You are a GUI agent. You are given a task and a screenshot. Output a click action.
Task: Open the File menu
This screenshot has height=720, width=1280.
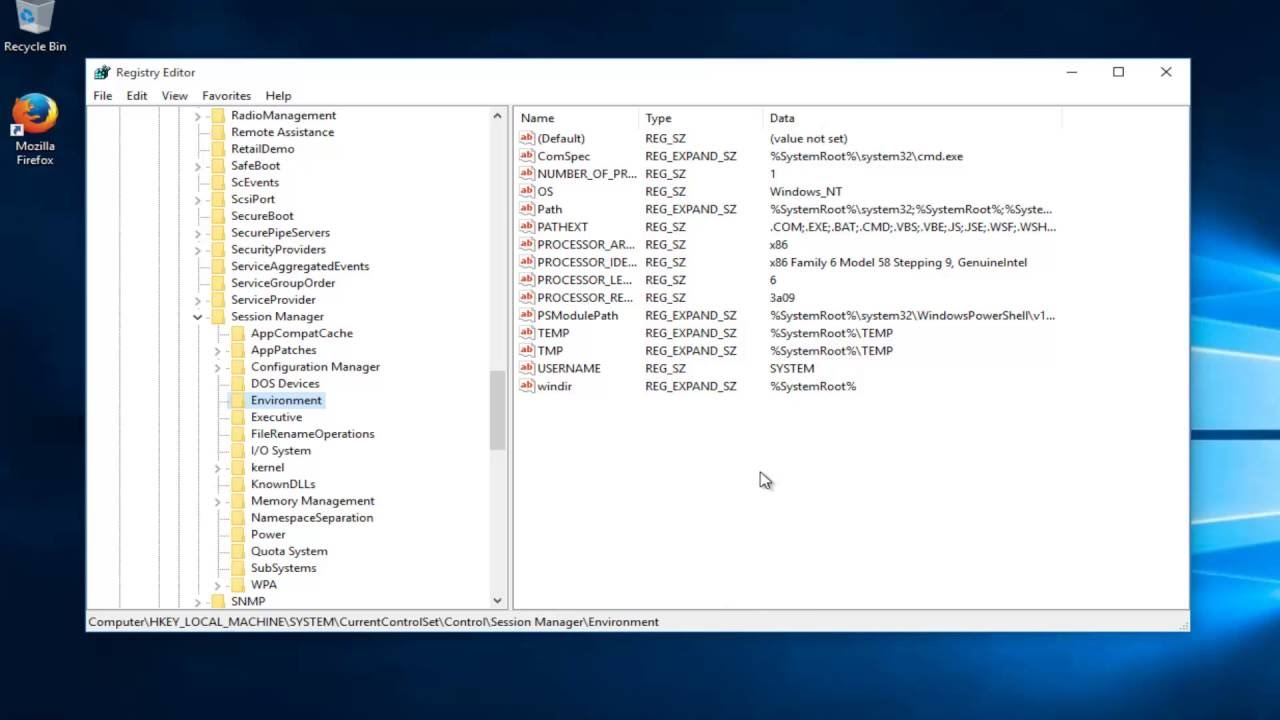pyautogui.click(x=103, y=96)
